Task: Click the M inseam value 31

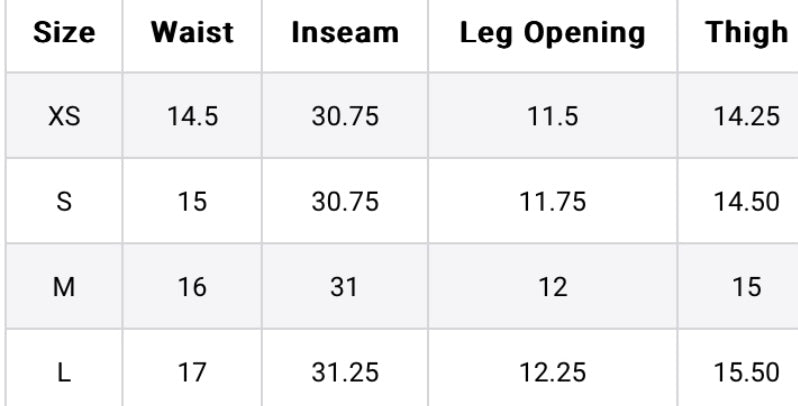Action: pyautogui.click(x=345, y=288)
